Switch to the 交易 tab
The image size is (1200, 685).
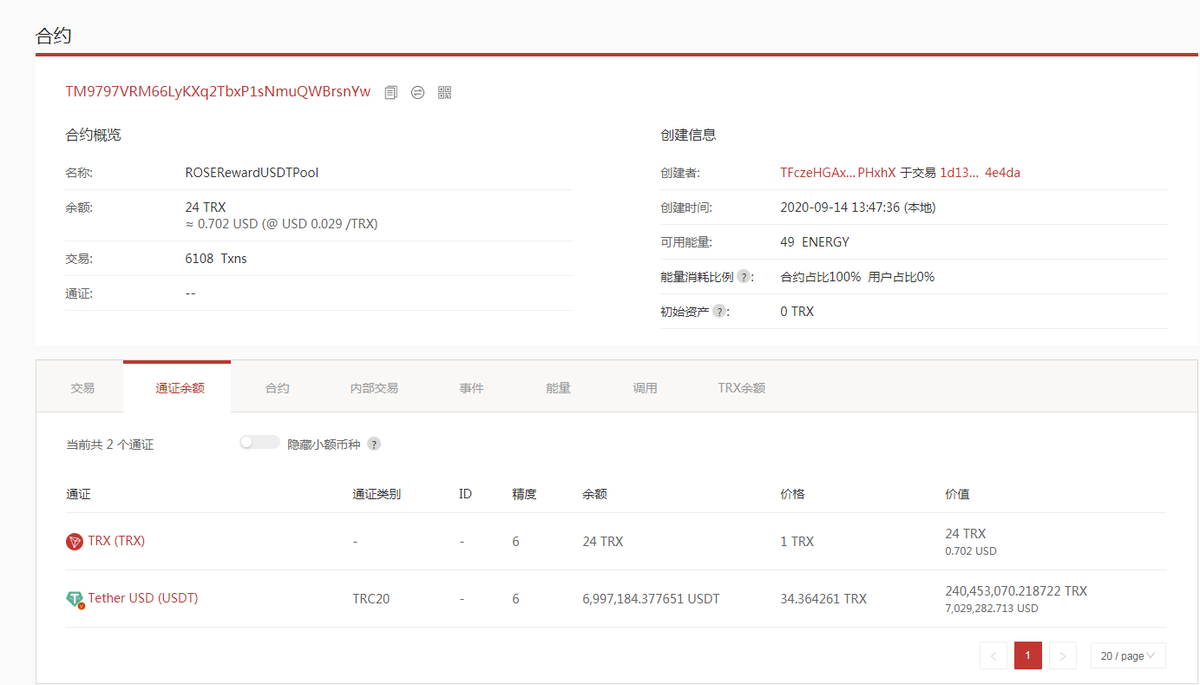tap(83, 388)
